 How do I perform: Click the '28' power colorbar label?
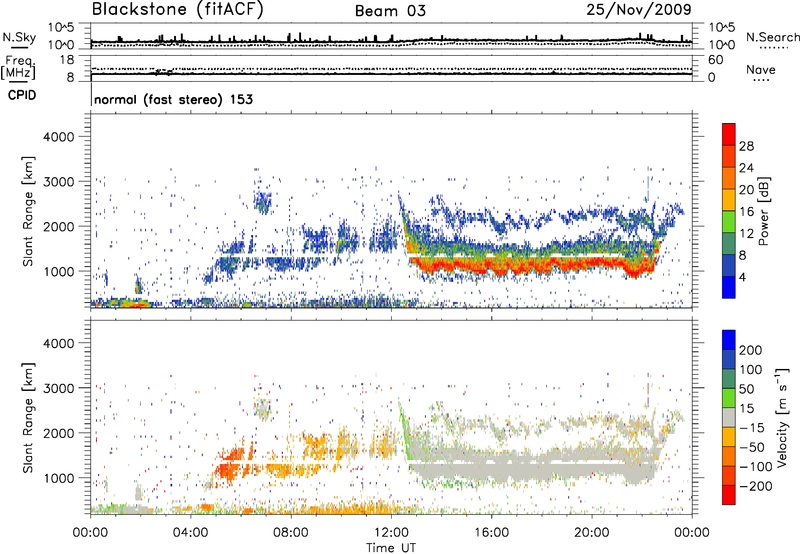pos(746,146)
